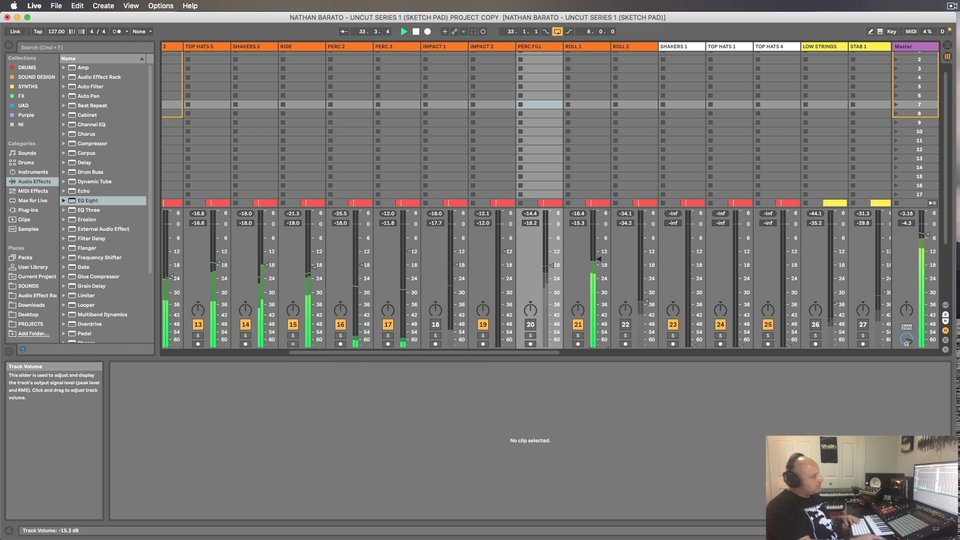This screenshot has width=960, height=540.
Task: Expand the Beat Repeat folder
Action: 63,105
